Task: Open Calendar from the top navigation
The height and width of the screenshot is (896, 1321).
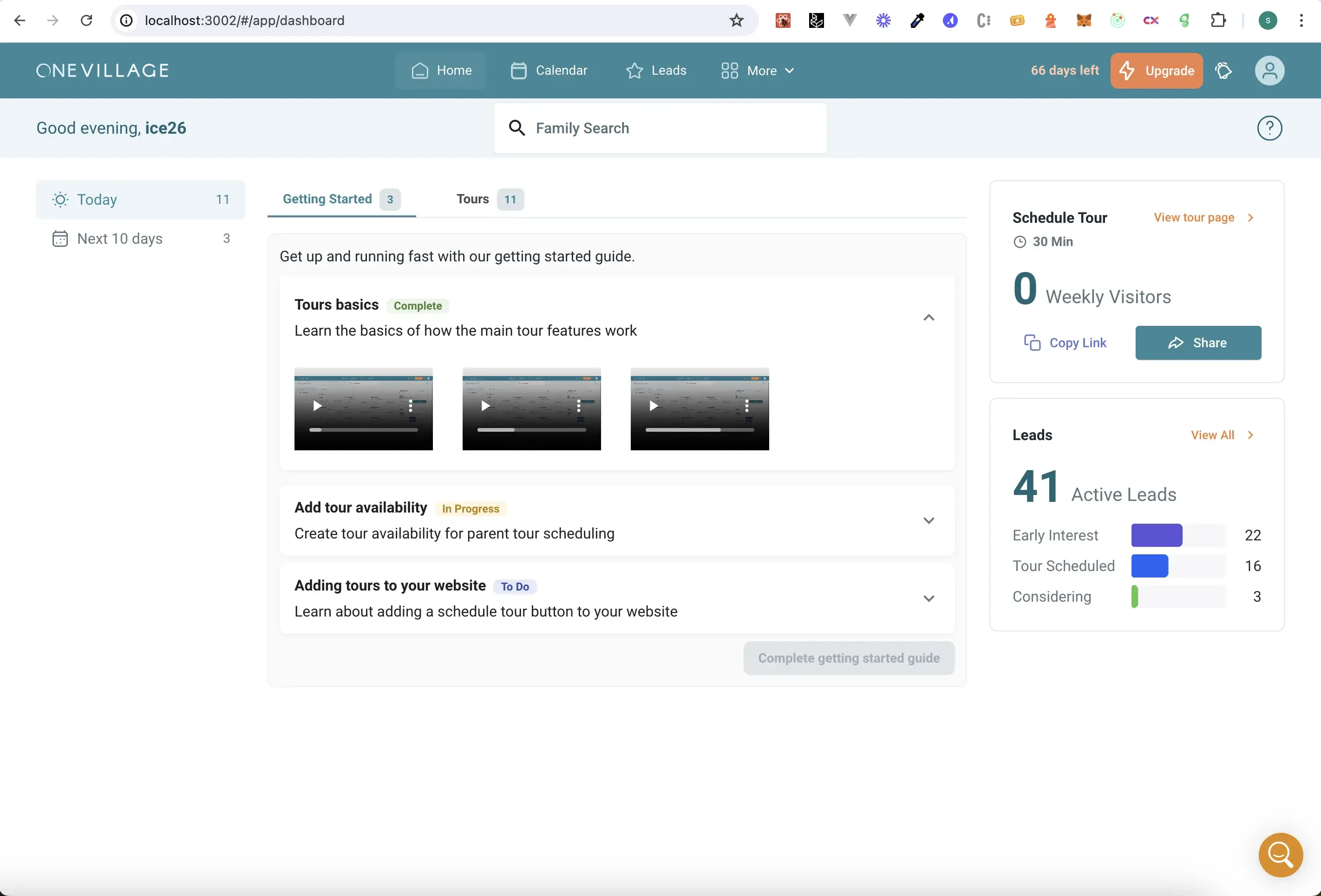Action: click(549, 71)
